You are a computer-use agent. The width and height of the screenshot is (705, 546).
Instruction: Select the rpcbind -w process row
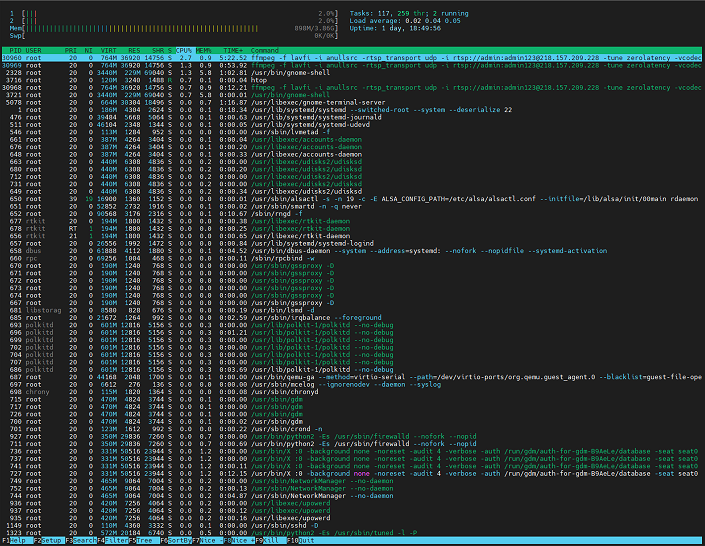[x=352, y=258]
